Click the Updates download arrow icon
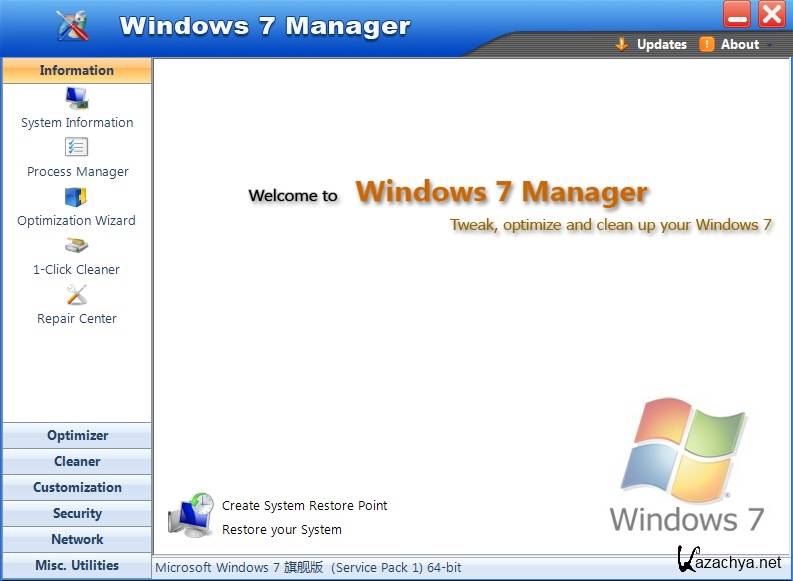793x581 pixels. [x=621, y=44]
